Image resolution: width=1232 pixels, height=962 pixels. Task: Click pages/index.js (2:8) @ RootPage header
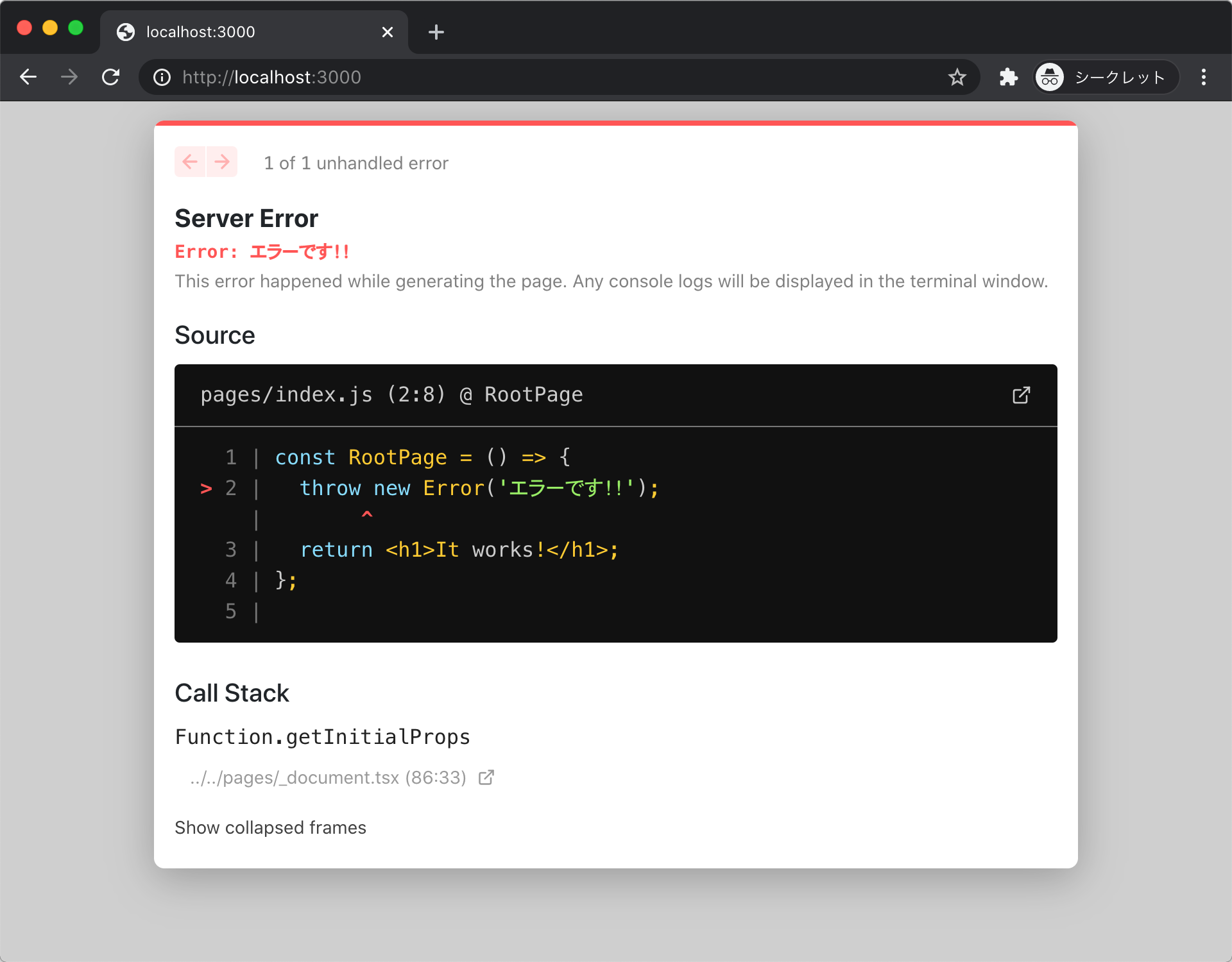(391, 395)
